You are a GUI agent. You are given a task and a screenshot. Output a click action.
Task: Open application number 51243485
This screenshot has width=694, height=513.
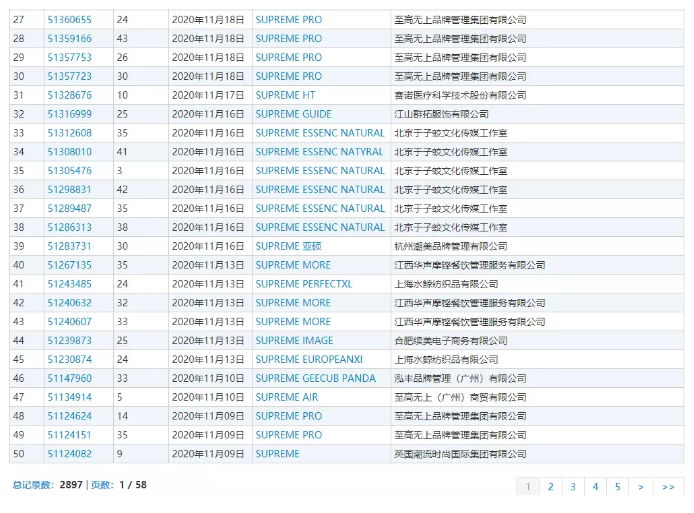tap(69, 284)
